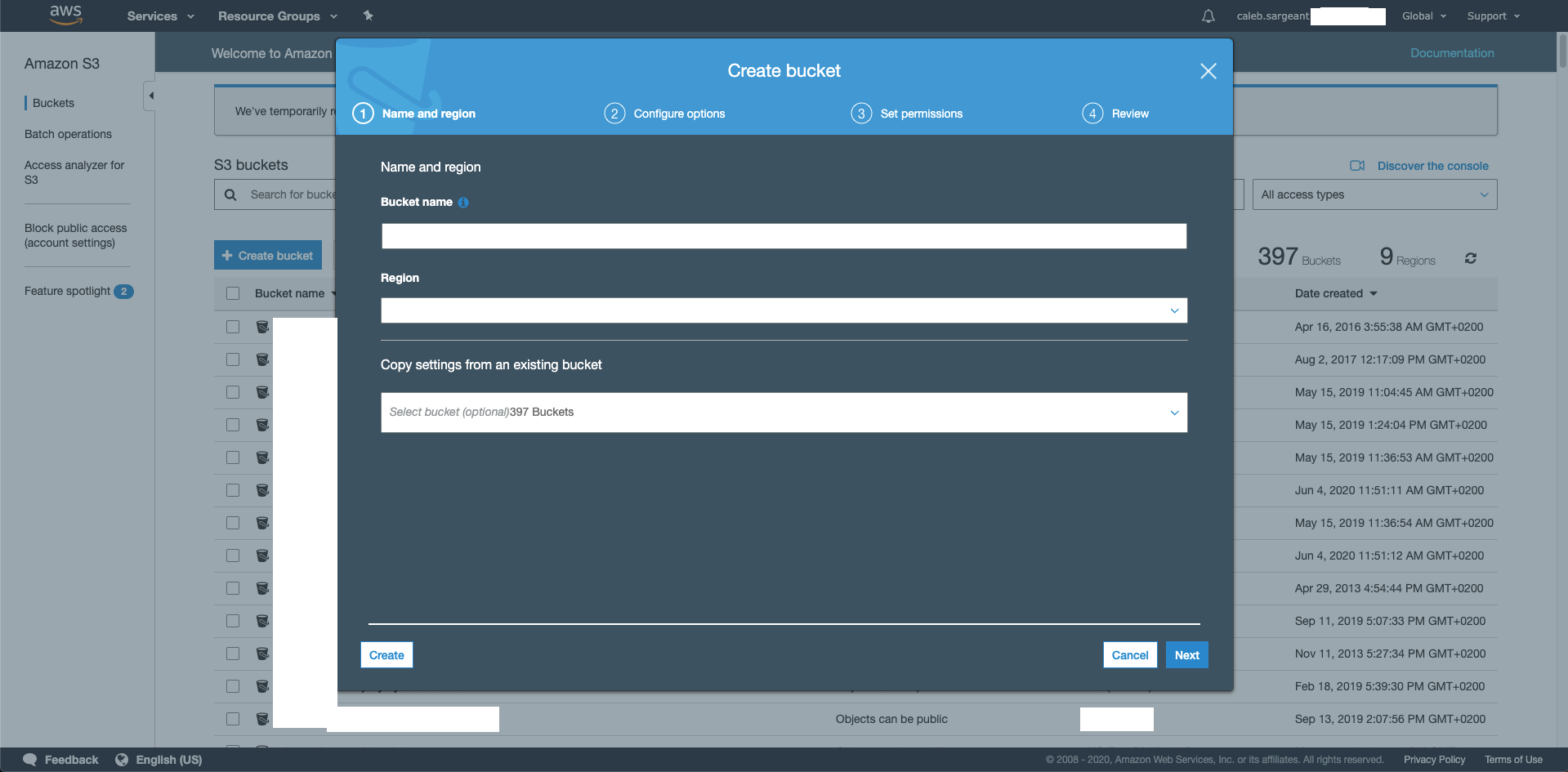Click Next to continue
This screenshot has width=1568, height=772.
[x=1187, y=655]
